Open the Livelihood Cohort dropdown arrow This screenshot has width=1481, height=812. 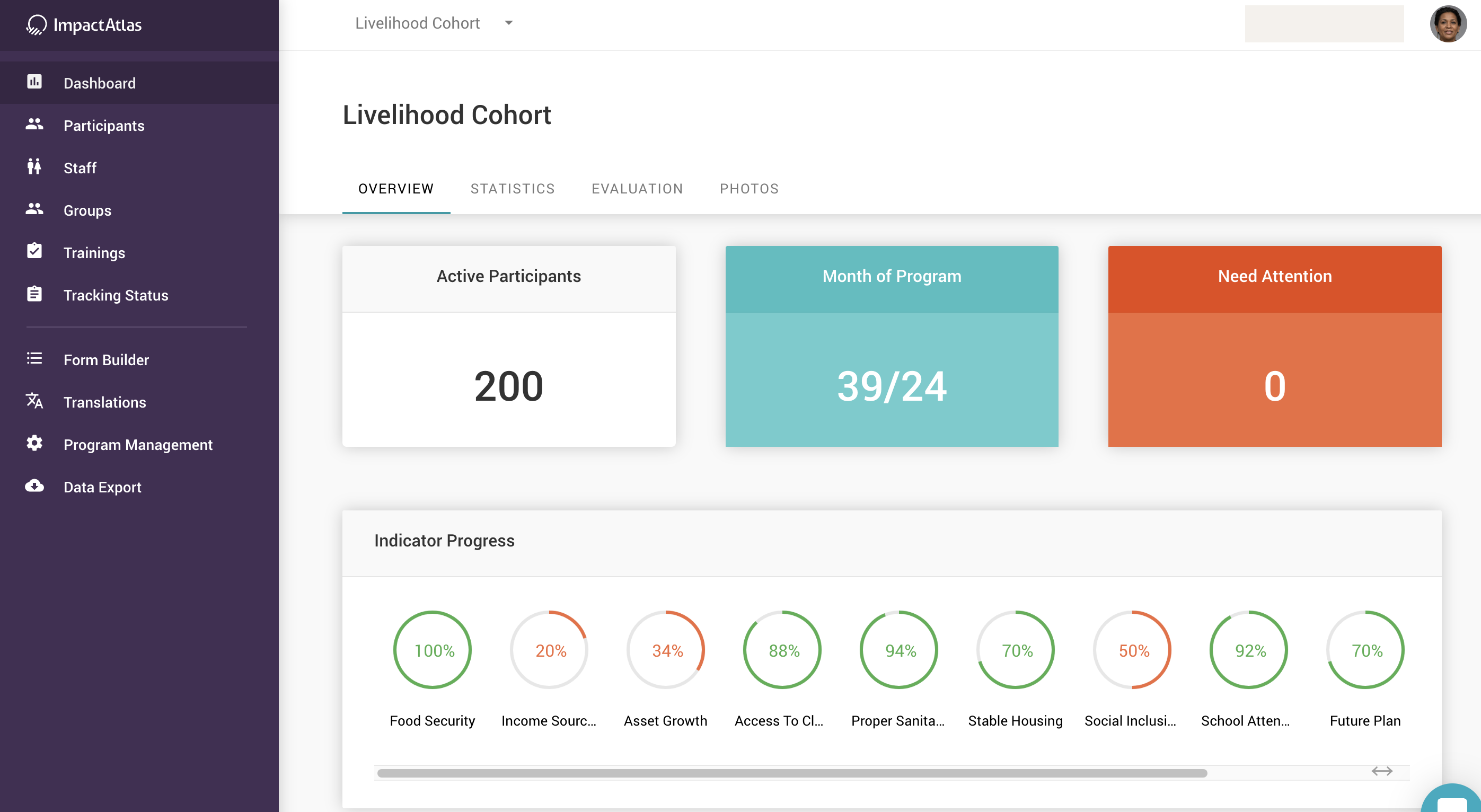tap(508, 23)
